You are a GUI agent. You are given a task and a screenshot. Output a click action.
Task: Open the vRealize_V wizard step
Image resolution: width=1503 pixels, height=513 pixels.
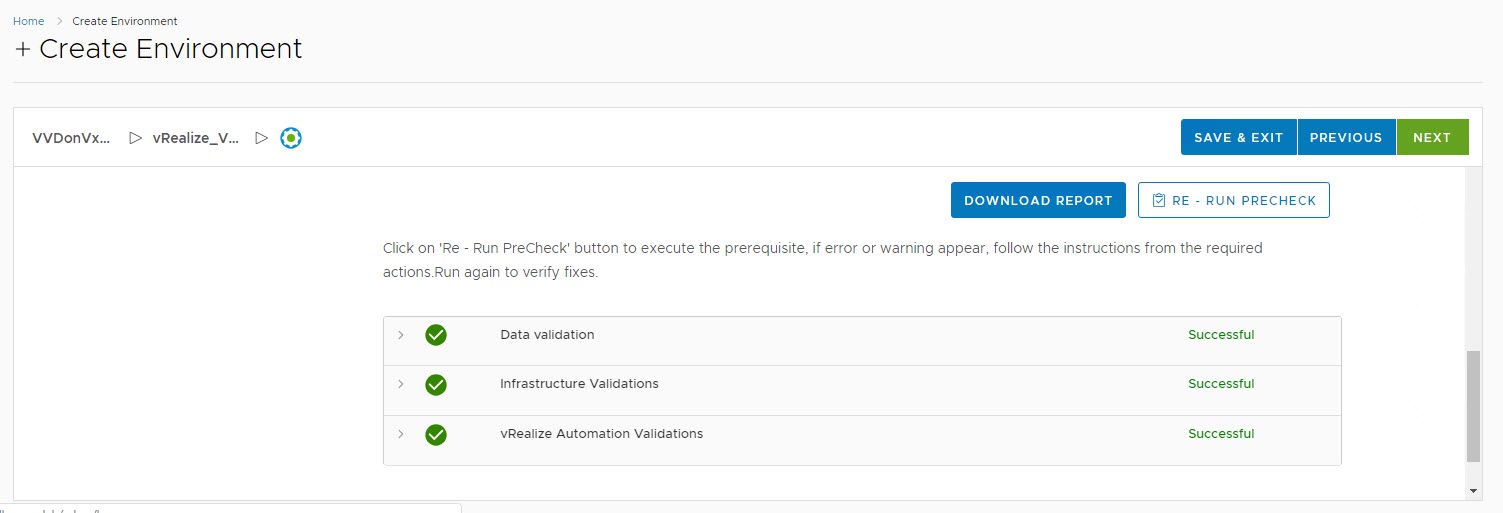pos(196,138)
